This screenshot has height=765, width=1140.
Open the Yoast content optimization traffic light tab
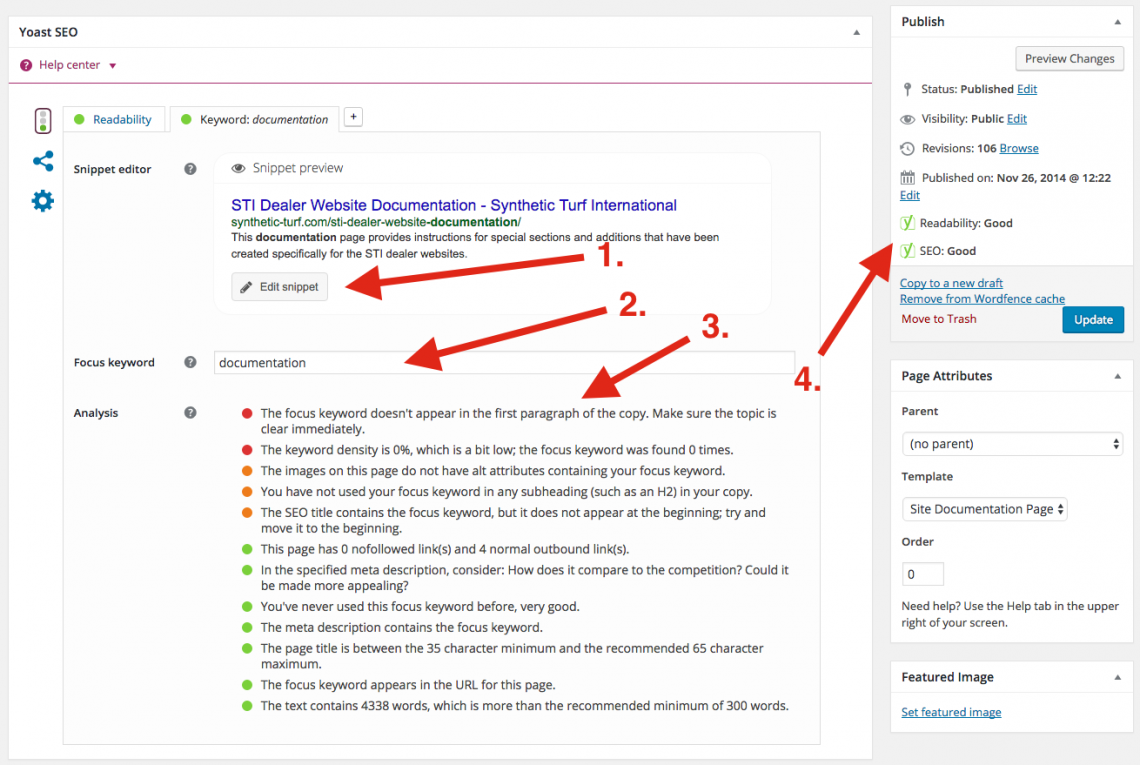point(43,121)
